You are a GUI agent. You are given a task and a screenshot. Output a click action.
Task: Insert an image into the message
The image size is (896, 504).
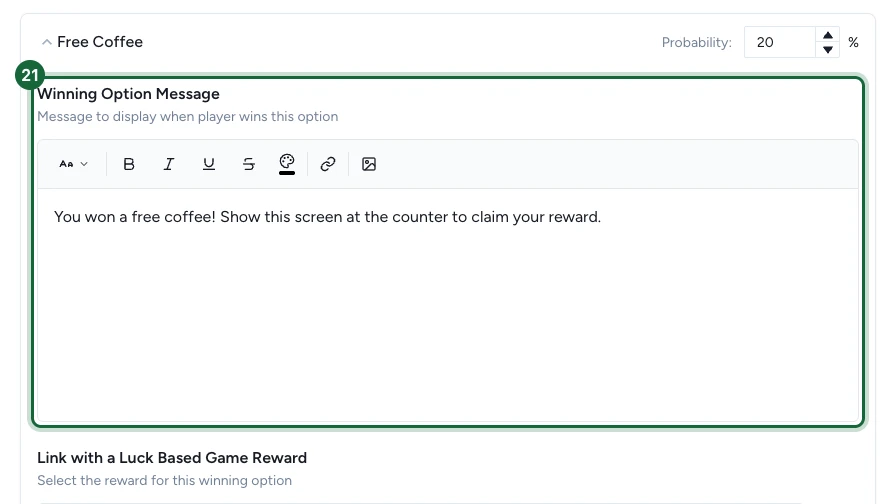[369, 165]
